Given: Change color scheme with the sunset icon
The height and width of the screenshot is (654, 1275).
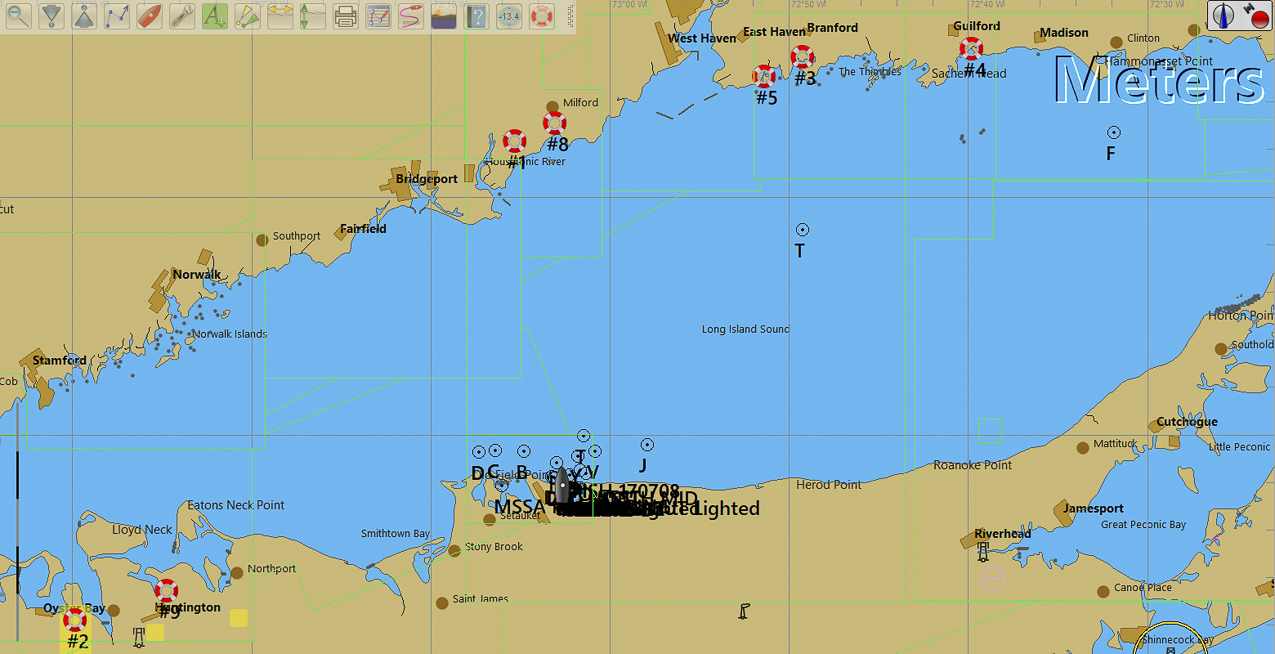Looking at the screenshot, I should tap(443, 16).
